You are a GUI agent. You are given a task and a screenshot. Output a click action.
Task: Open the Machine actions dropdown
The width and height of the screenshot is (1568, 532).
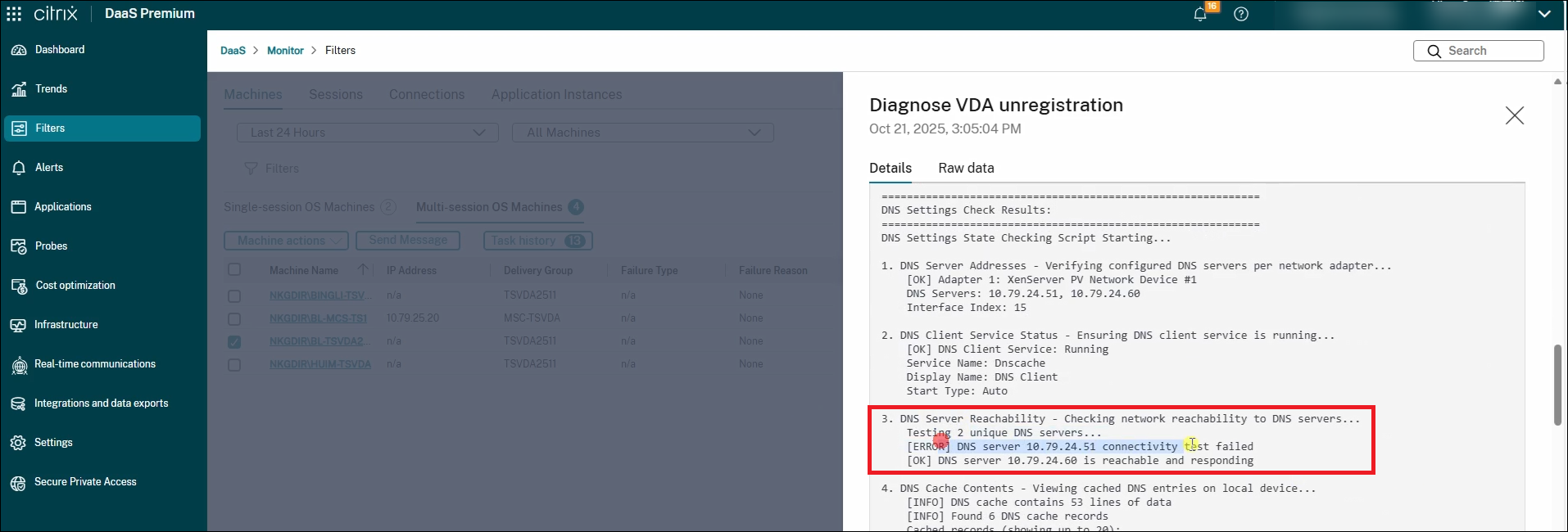point(286,241)
